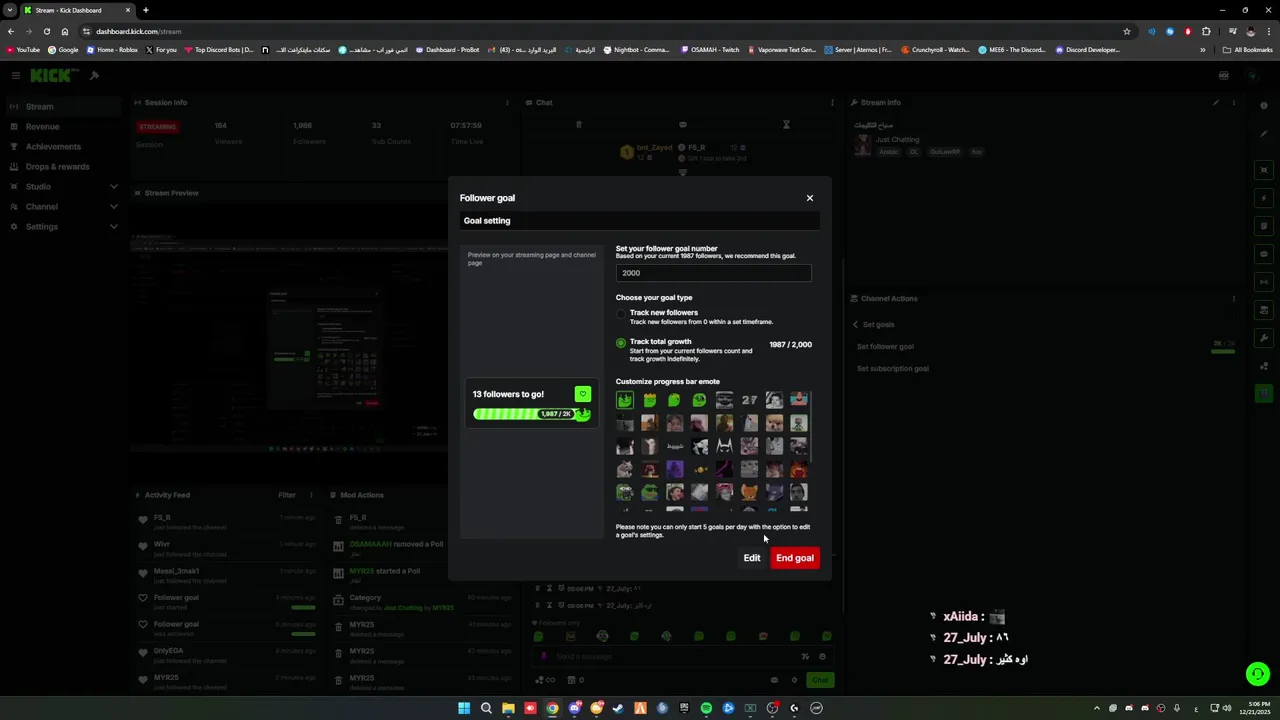Pick the purple emote in fourth row

coord(675,469)
